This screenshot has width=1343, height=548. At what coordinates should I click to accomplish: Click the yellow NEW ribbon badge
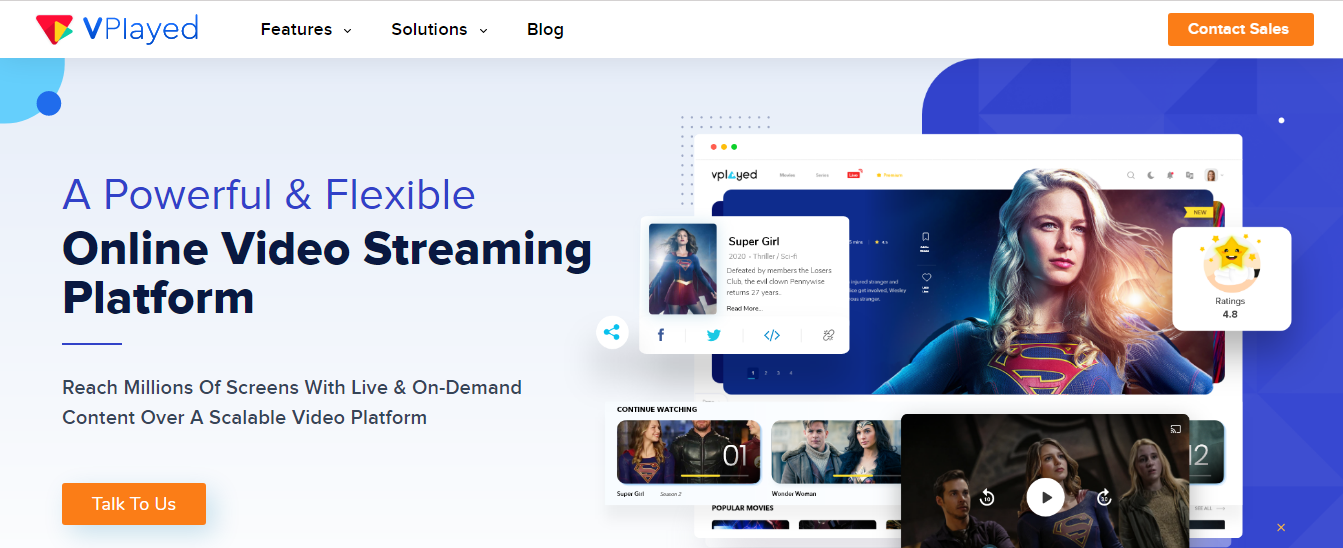pos(1198,212)
